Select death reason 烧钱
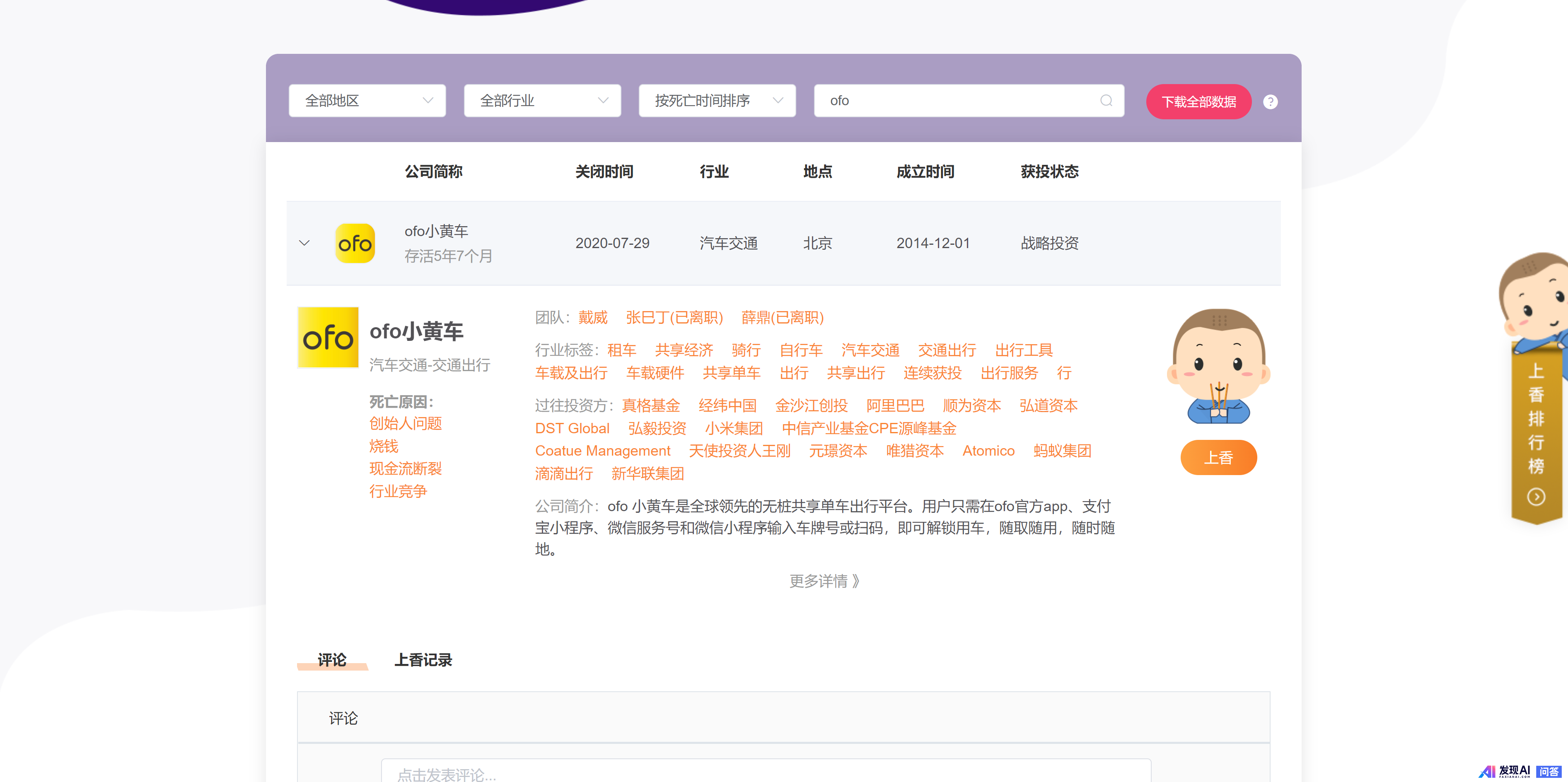The image size is (1568, 782). coord(384,446)
